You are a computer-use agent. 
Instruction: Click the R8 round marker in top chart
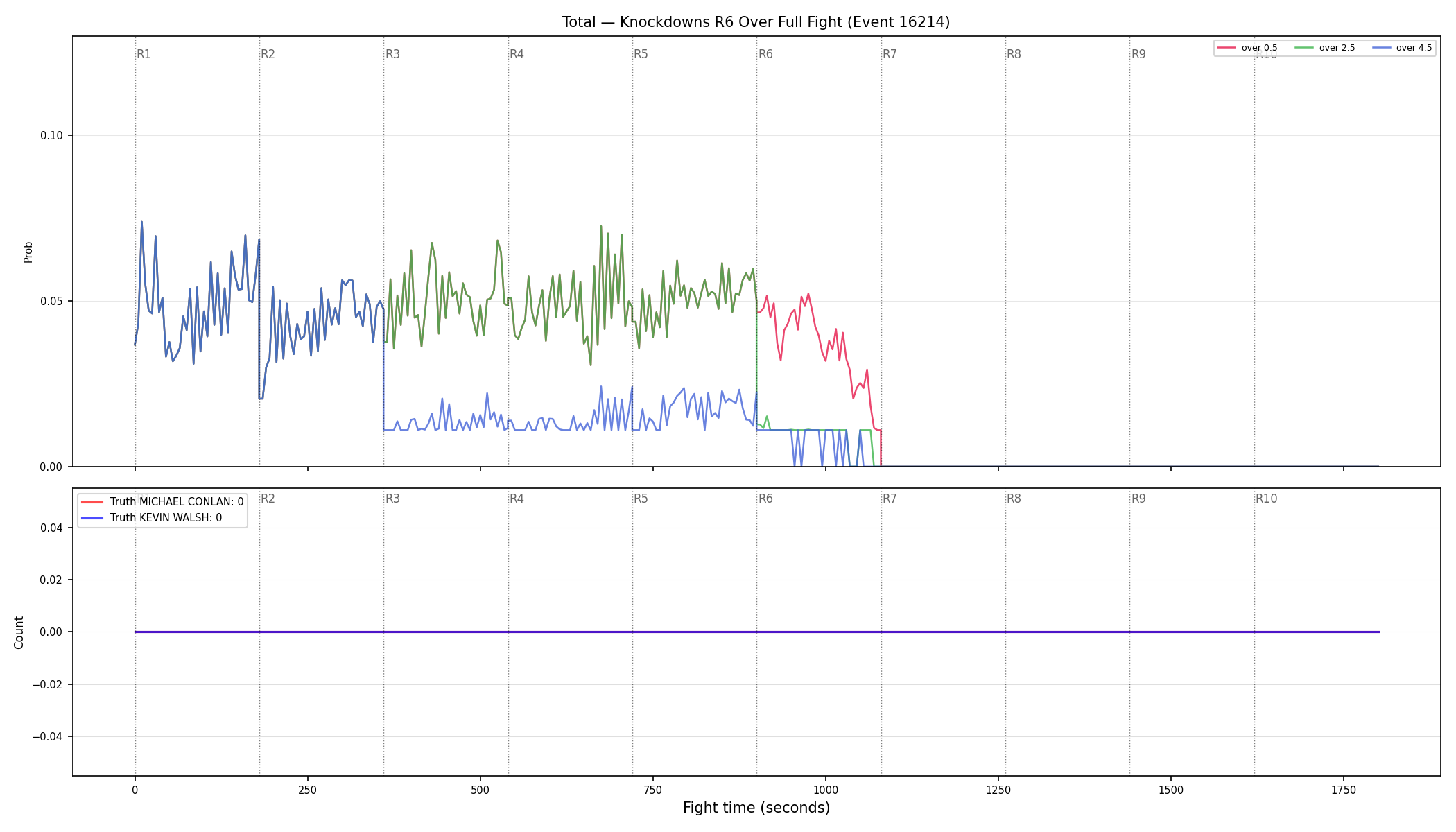pyautogui.click(x=1014, y=54)
